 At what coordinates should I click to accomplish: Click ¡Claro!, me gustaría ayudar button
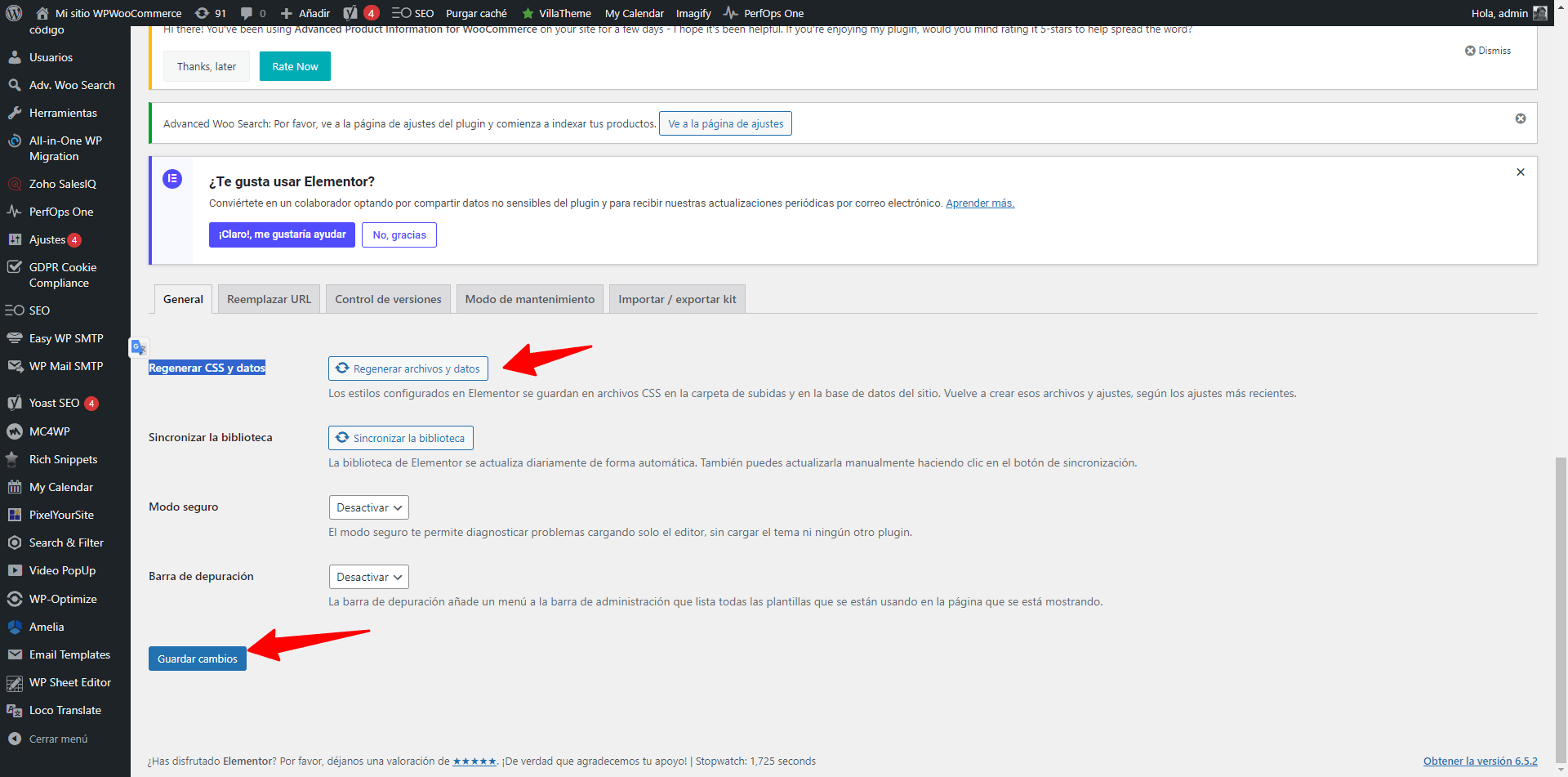tap(282, 234)
